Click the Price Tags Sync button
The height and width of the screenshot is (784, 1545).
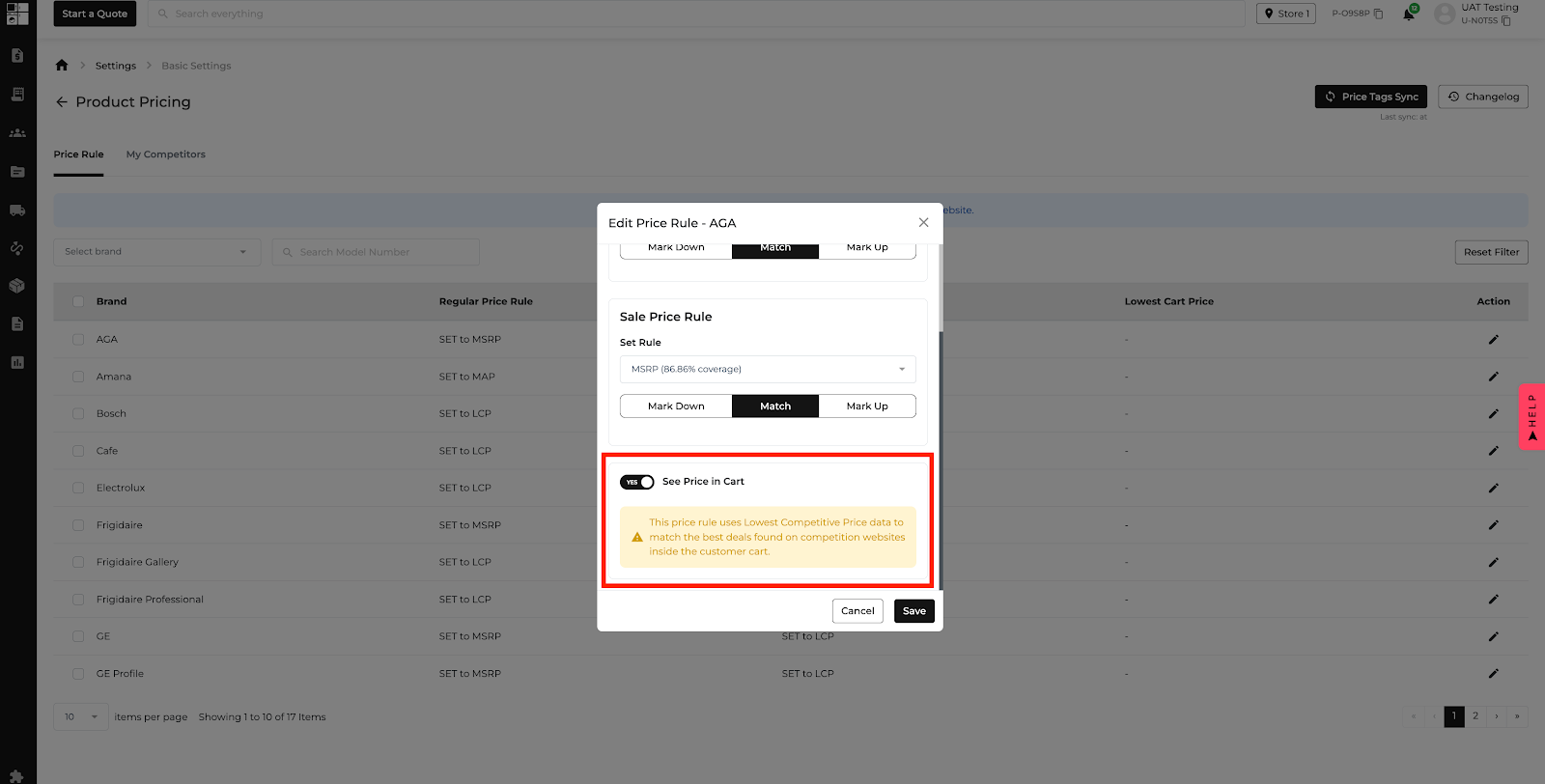[1370, 97]
